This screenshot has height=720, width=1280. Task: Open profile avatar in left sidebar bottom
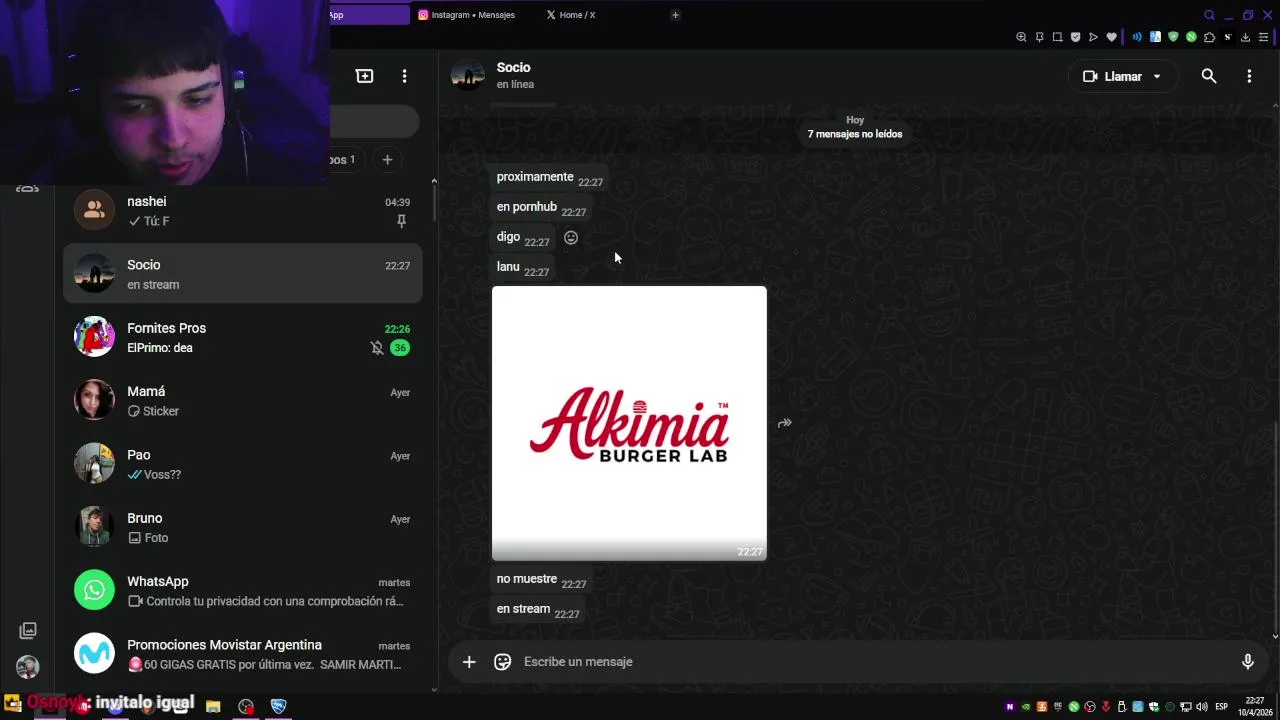28,667
